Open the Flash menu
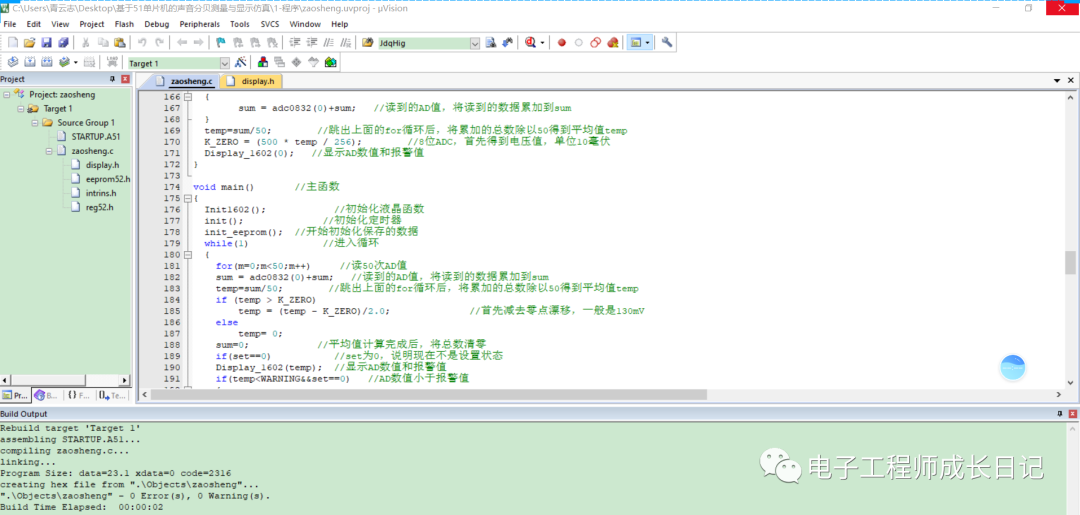The width and height of the screenshot is (1080, 515). (x=125, y=24)
